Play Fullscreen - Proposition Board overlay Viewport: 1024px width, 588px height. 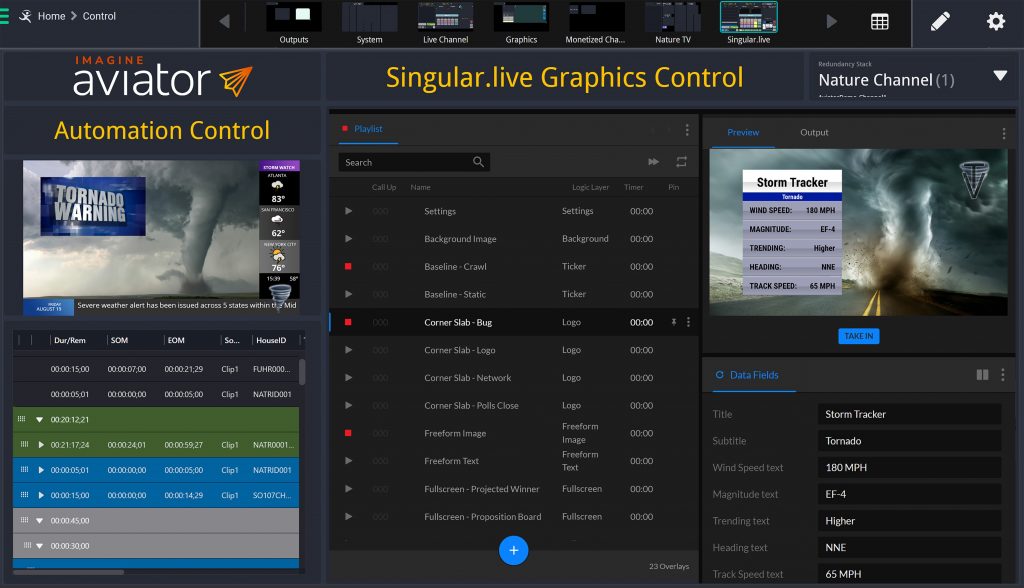(x=348, y=516)
